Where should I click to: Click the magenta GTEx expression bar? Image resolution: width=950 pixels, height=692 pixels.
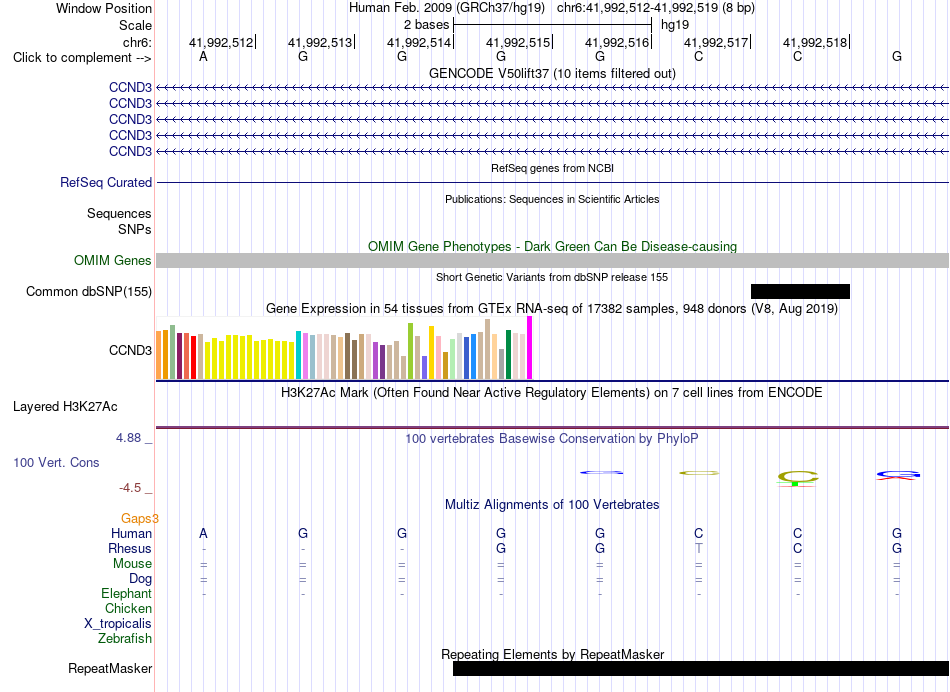(530, 348)
